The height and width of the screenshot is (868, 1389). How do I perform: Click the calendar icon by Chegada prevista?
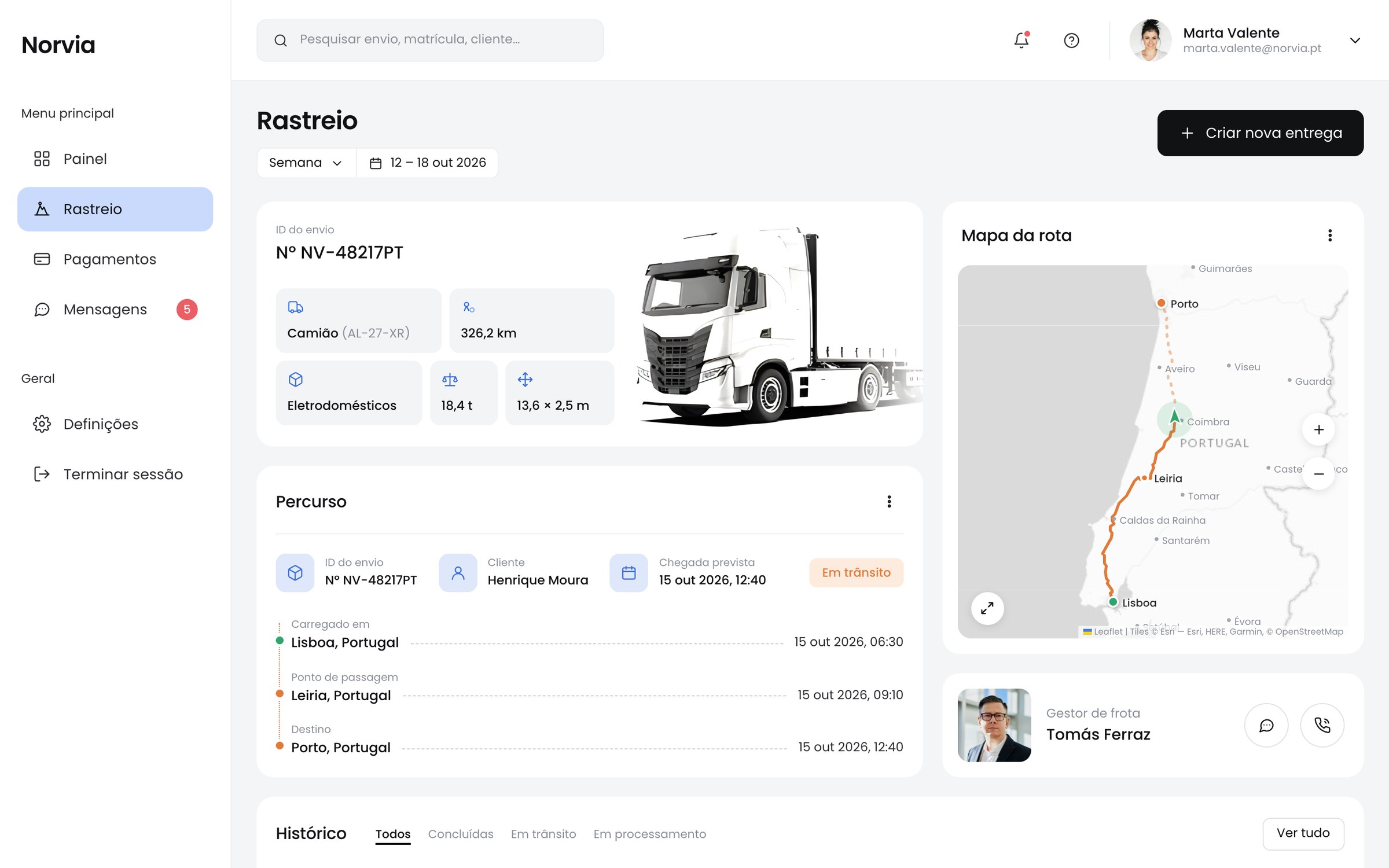pos(629,573)
